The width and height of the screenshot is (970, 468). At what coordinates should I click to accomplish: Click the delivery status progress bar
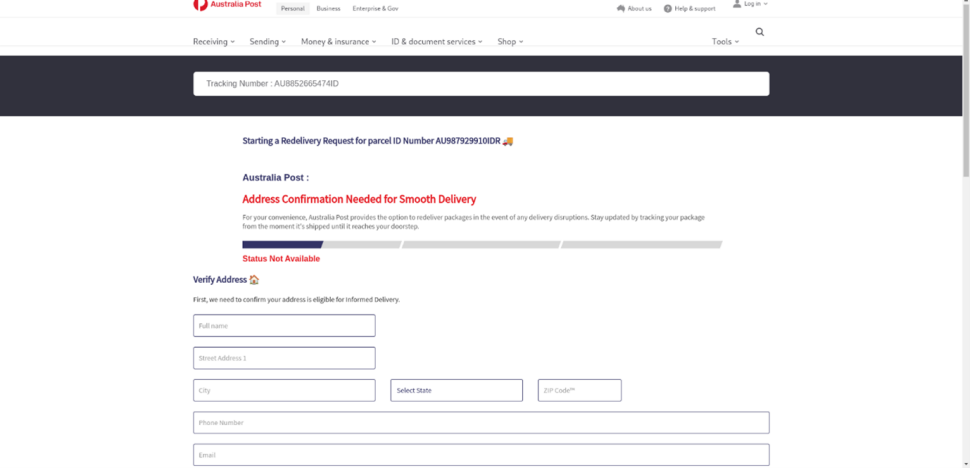(x=481, y=244)
